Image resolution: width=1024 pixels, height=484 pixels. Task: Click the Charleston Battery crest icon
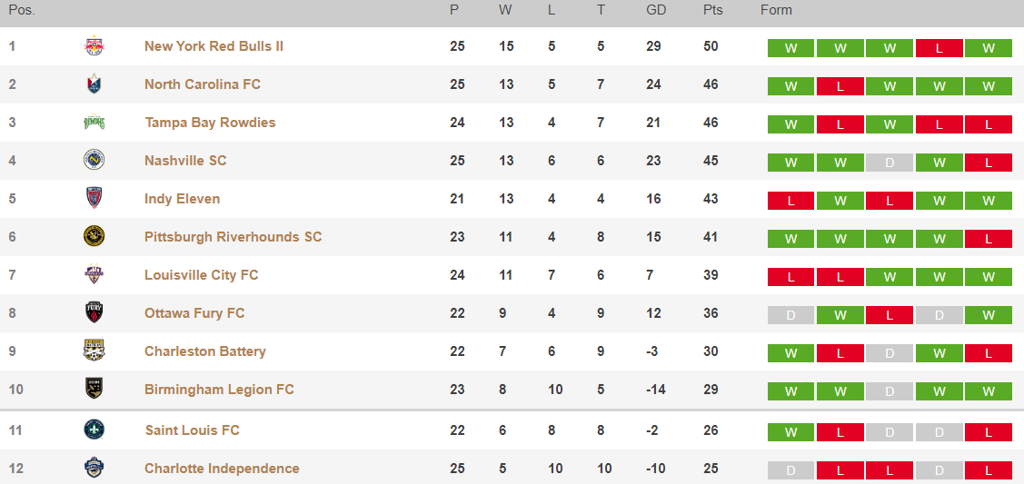[x=94, y=351]
